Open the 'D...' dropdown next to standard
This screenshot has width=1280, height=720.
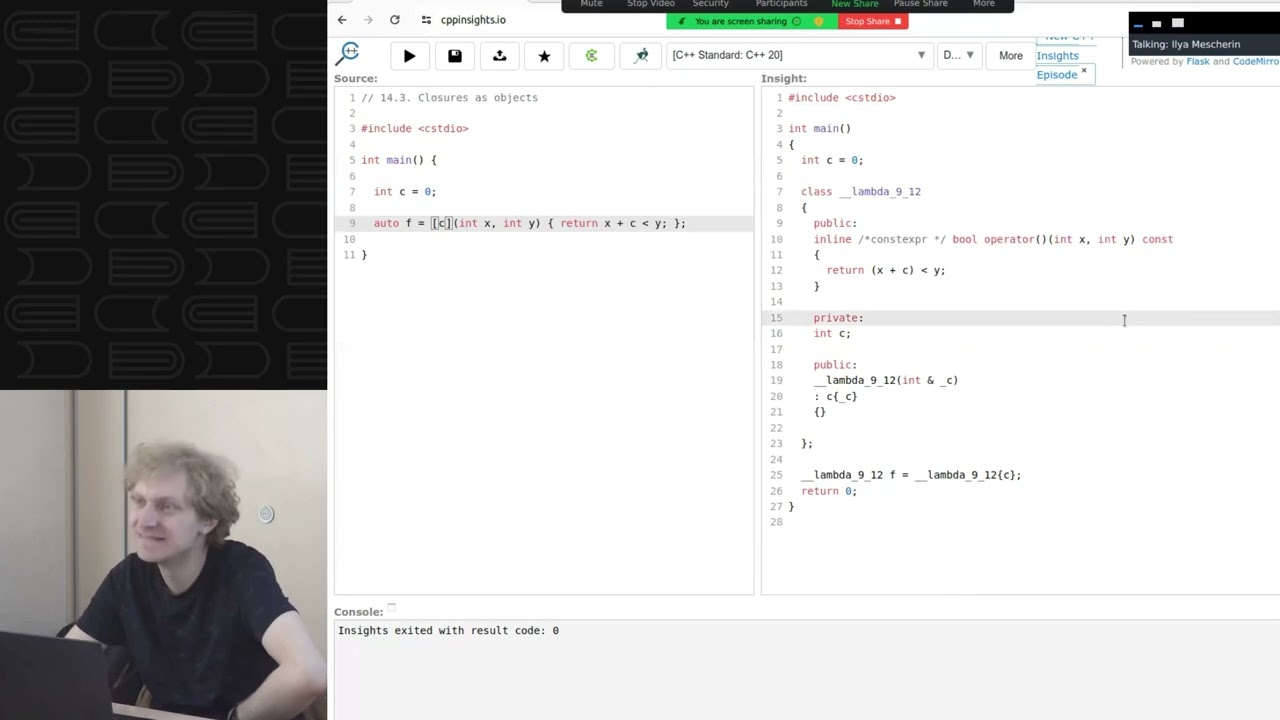tap(958, 55)
